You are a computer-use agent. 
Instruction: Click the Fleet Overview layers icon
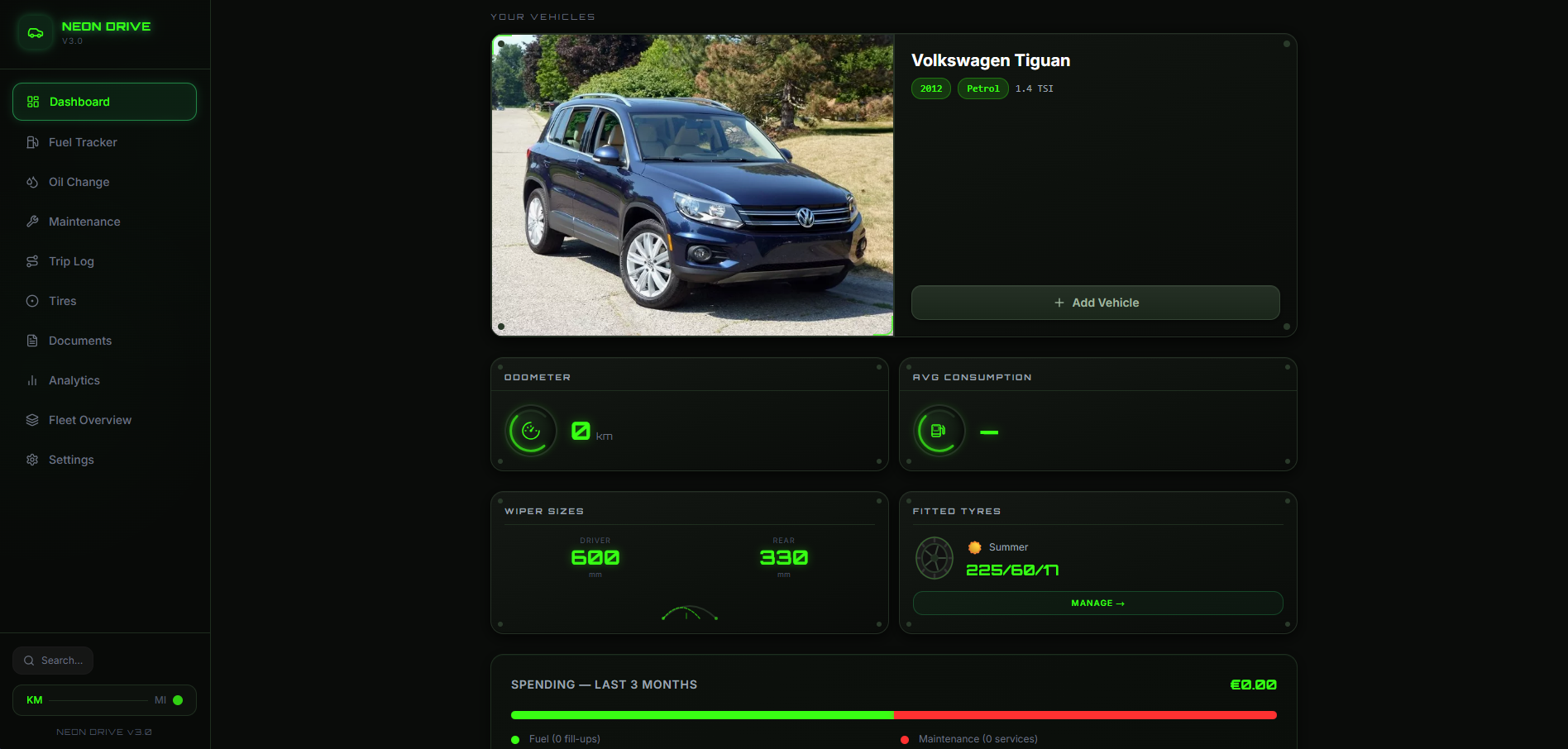(x=32, y=420)
